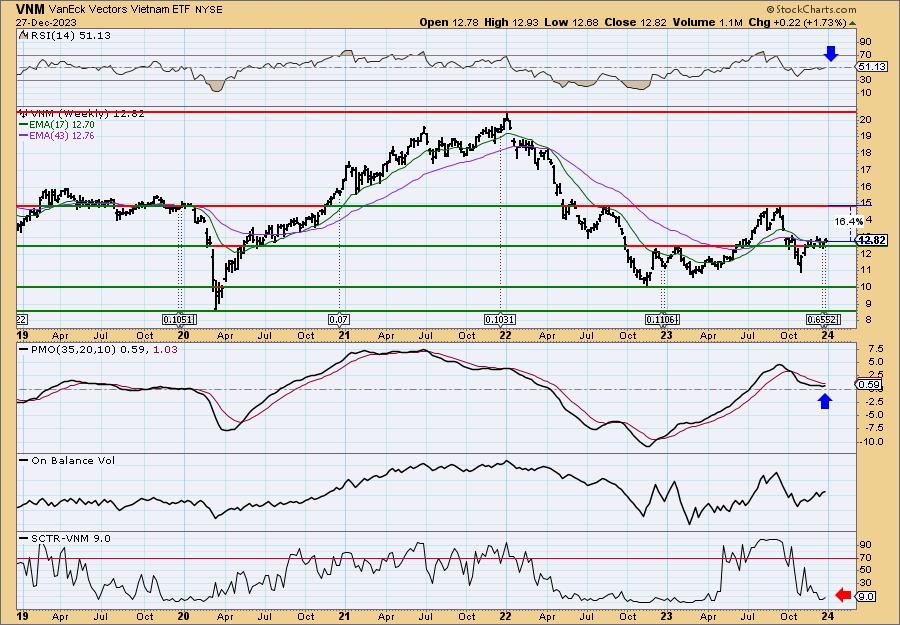Viewport: 900px width, 625px height.
Task: Click the 0.59 PMO value tag
Action: click(867, 385)
